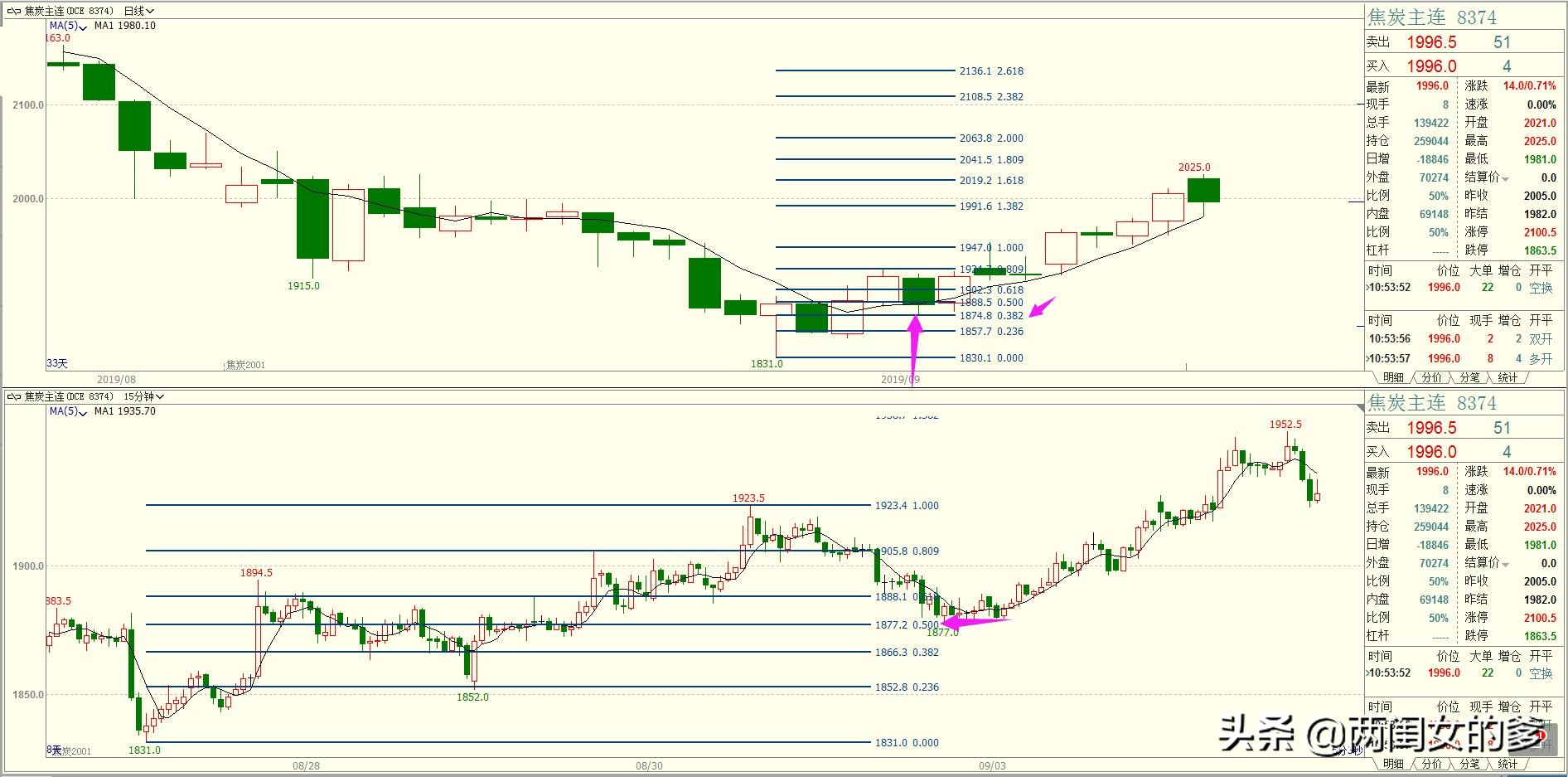The height and width of the screenshot is (777, 1568).
Task: Click the 1915.0 low marker on the daily chart
Action: click(x=303, y=286)
